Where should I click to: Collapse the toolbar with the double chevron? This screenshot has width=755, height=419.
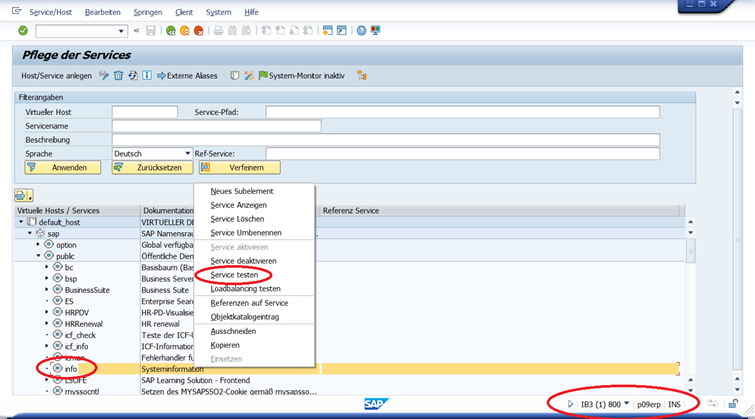(137, 31)
